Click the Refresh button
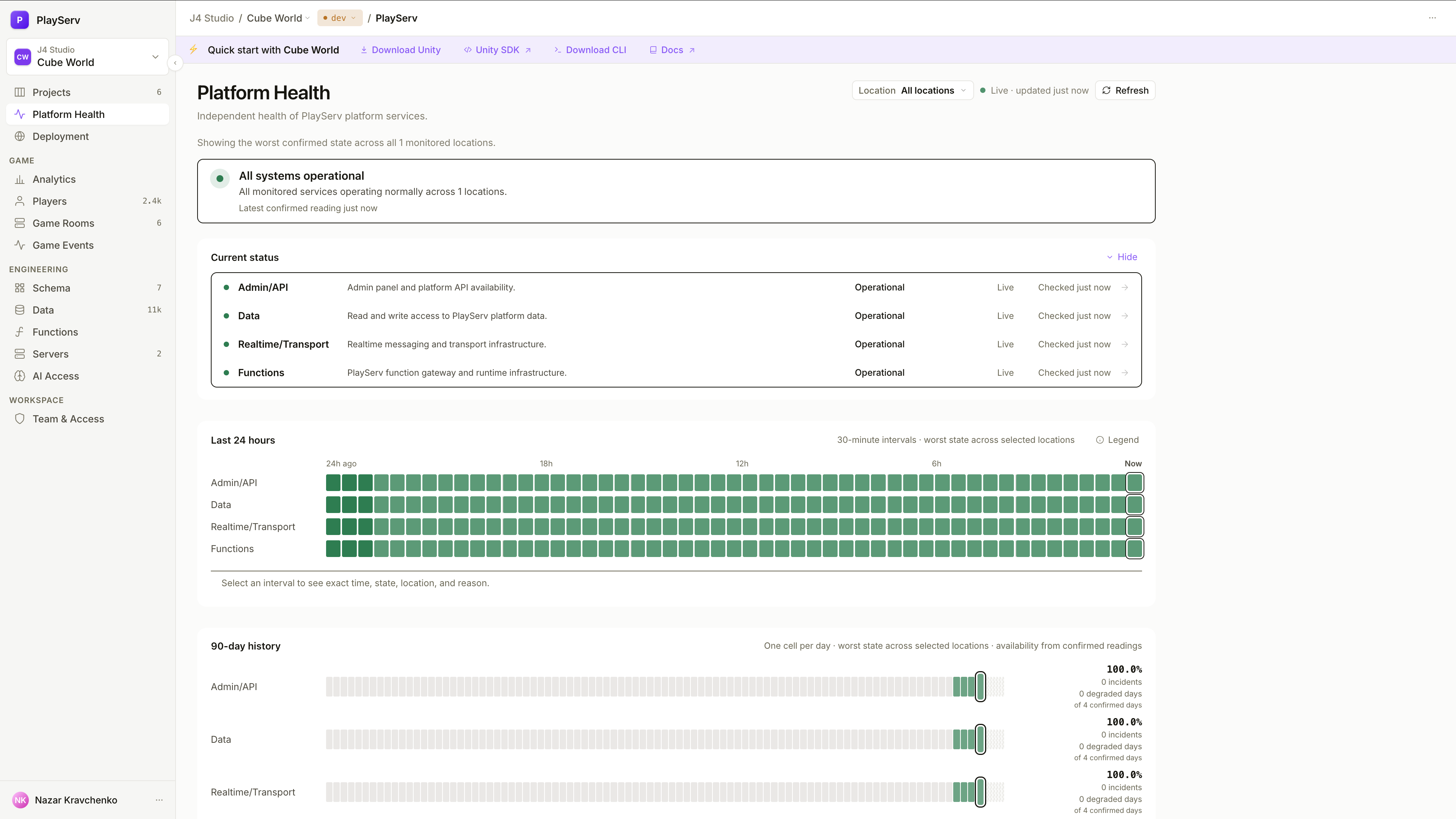Viewport: 1456px width, 819px height. tap(1125, 91)
